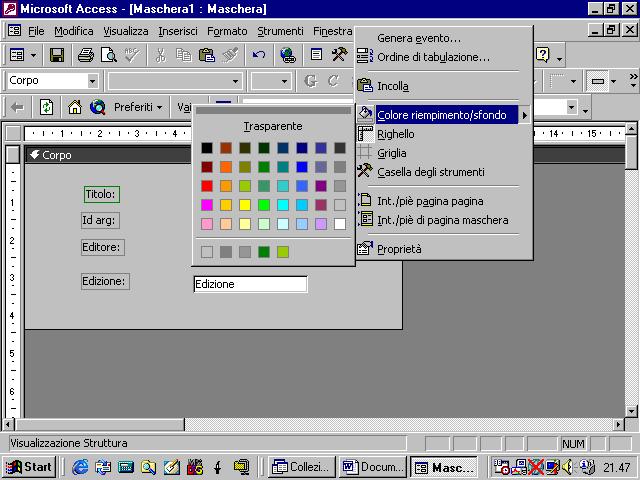Screen dimensions: 640x480
Task: Open Internet Explorer from quick launch
Action: coord(80,467)
